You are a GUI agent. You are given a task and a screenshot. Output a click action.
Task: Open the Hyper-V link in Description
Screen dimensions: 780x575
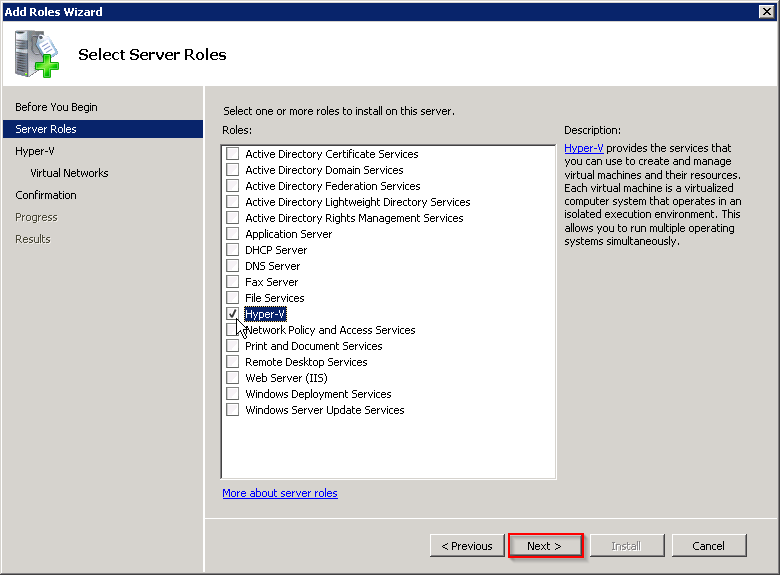584,148
